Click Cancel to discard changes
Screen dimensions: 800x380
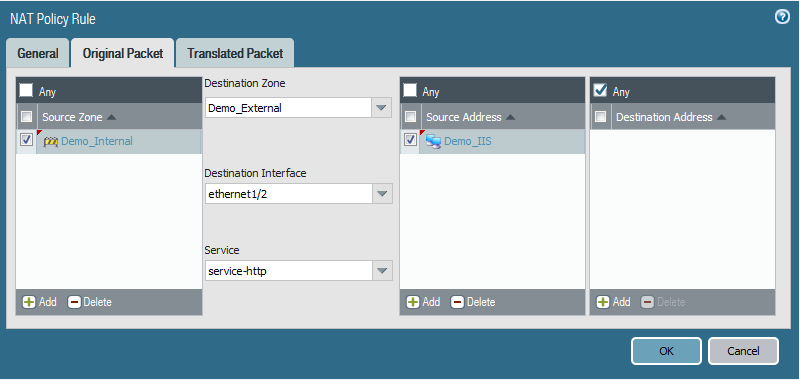pos(743,351)
